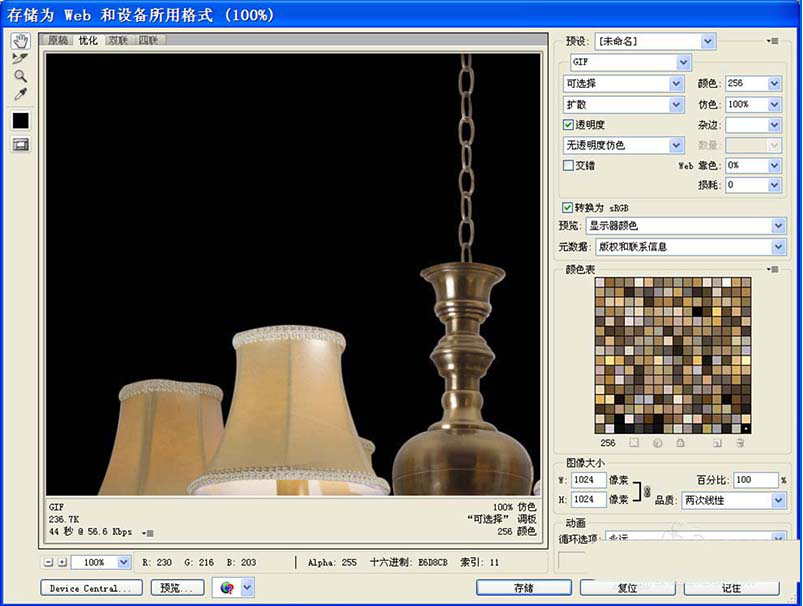Disable the 透明度 (Transparency) checkbox
This screenshot has width=803, height=606.
click(567, 124)
